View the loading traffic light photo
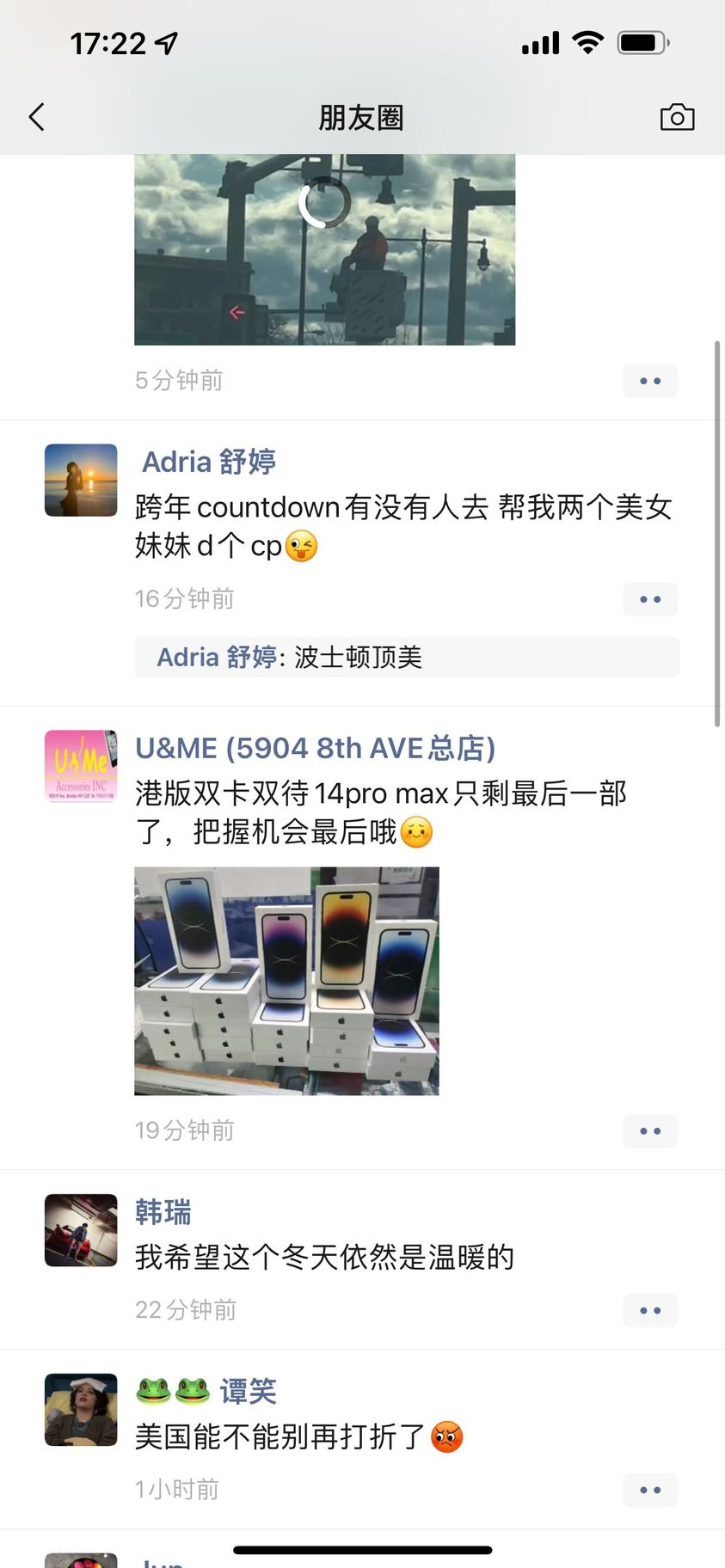The image size is (725, 1568). 324,250
